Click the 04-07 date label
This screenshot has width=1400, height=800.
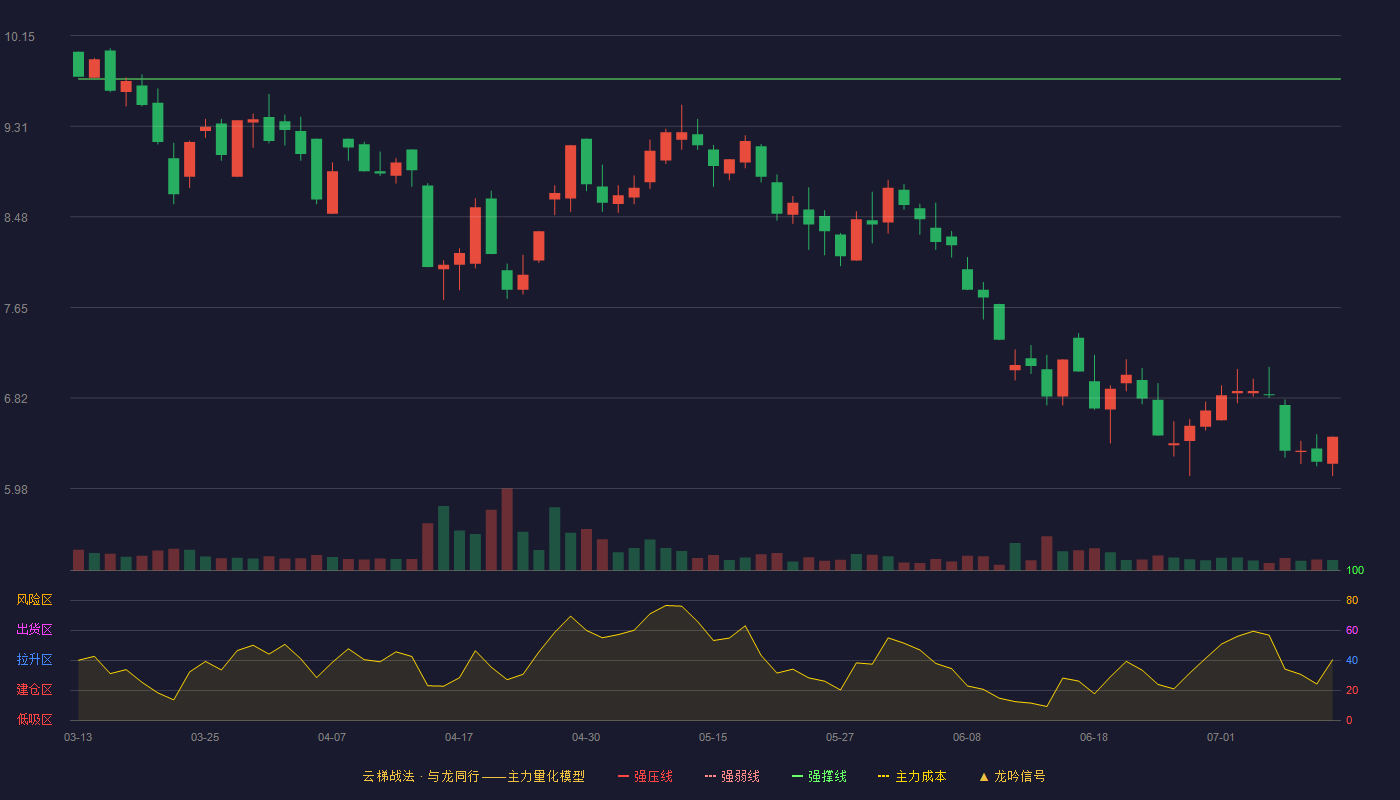(x=332, y=737)
